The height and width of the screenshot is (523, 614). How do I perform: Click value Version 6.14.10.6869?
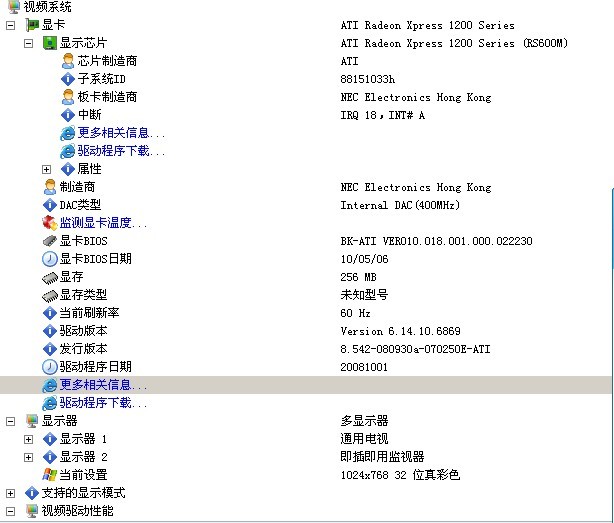[401, 331]
